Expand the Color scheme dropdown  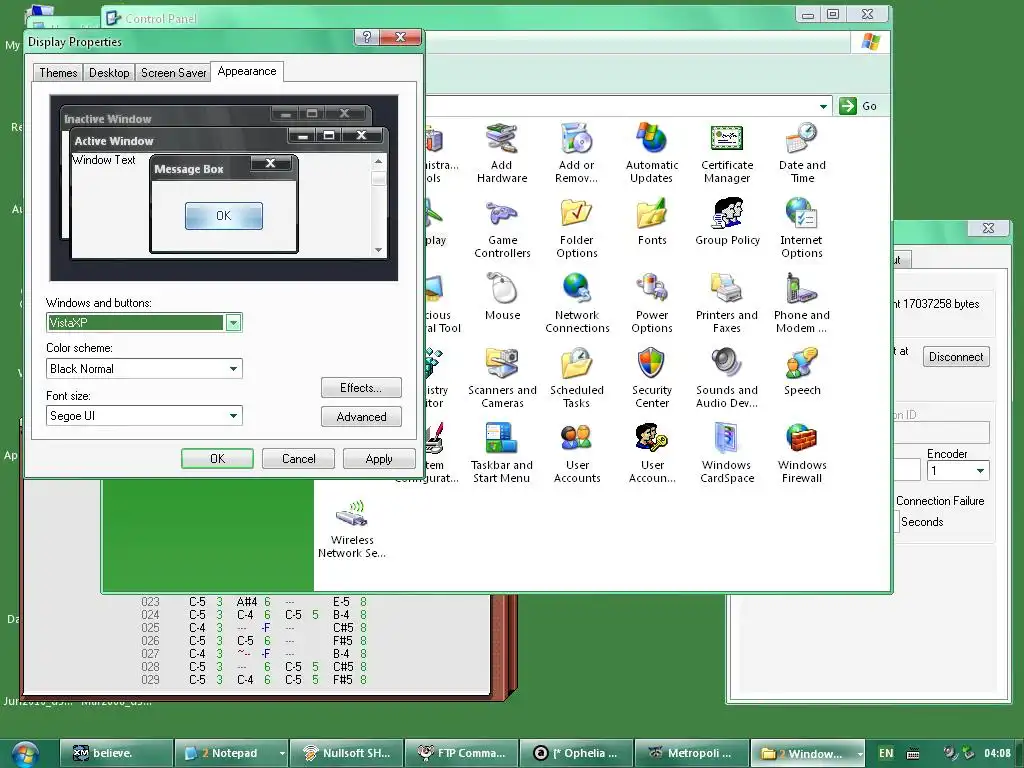[233, 369]
